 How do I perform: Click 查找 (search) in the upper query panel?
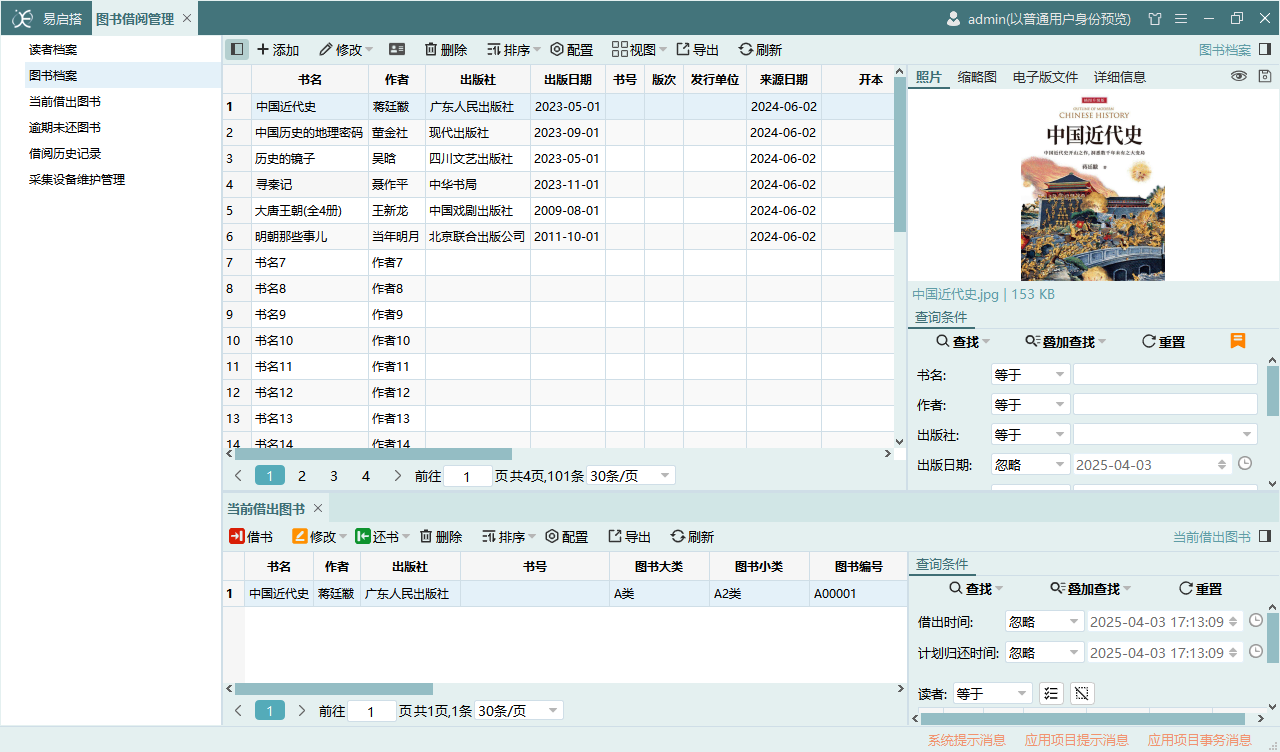[963, 341]
